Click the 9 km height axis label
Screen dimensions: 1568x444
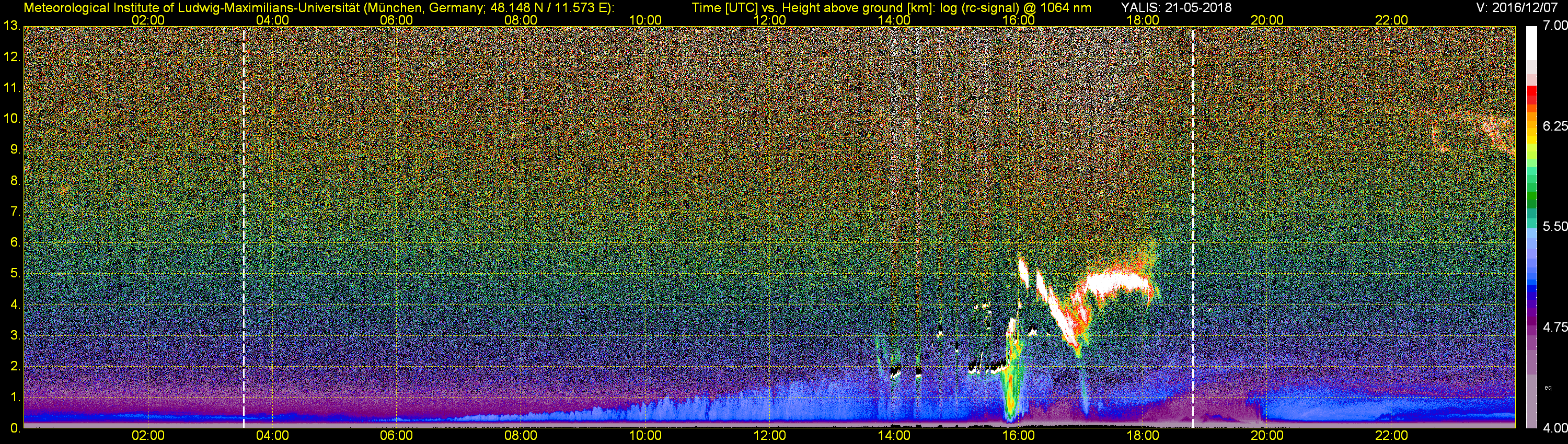pyautogui.click(x=15, y=149)
